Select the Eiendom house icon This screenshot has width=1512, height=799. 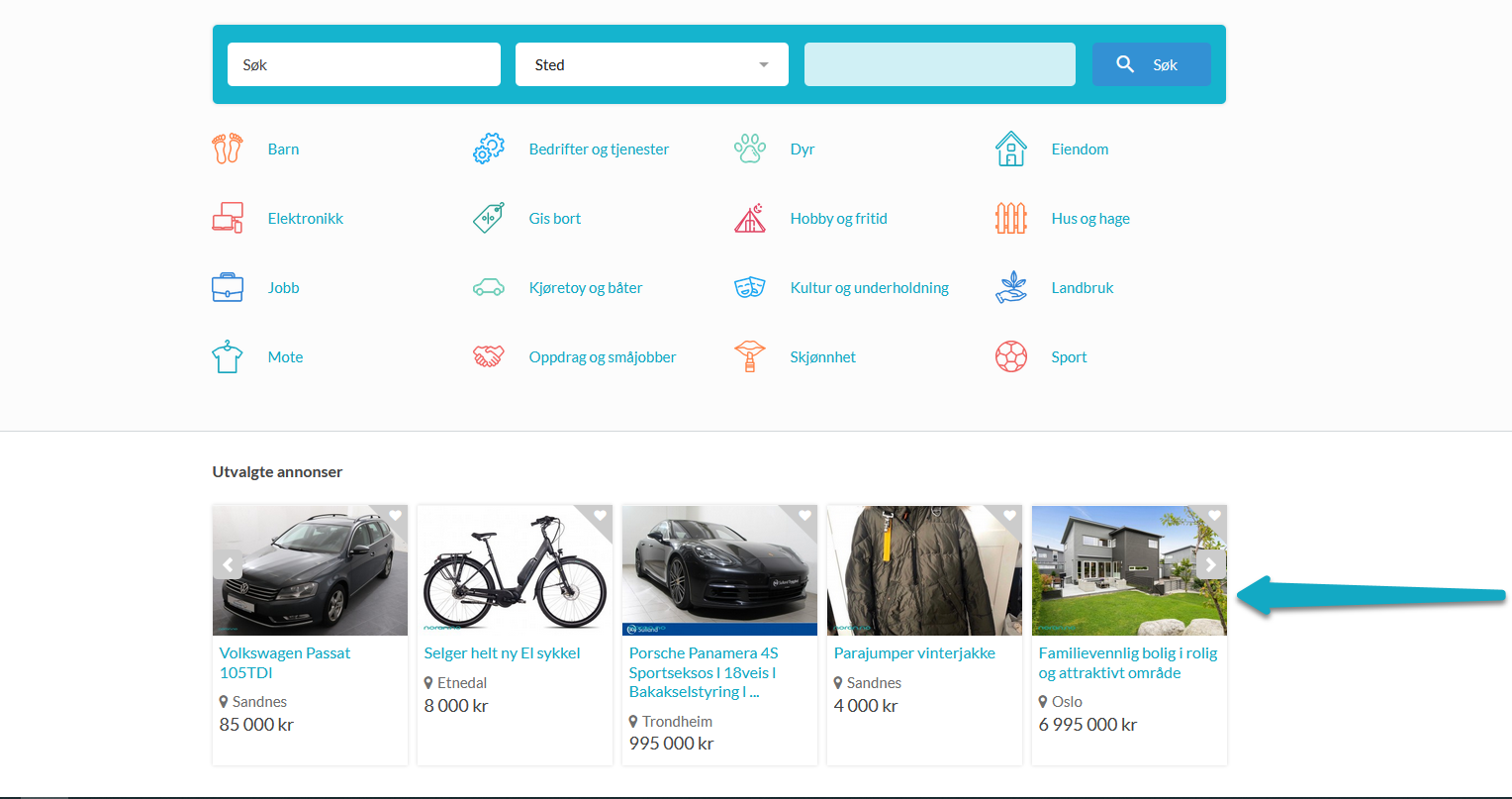click(x=1010, y=150)
